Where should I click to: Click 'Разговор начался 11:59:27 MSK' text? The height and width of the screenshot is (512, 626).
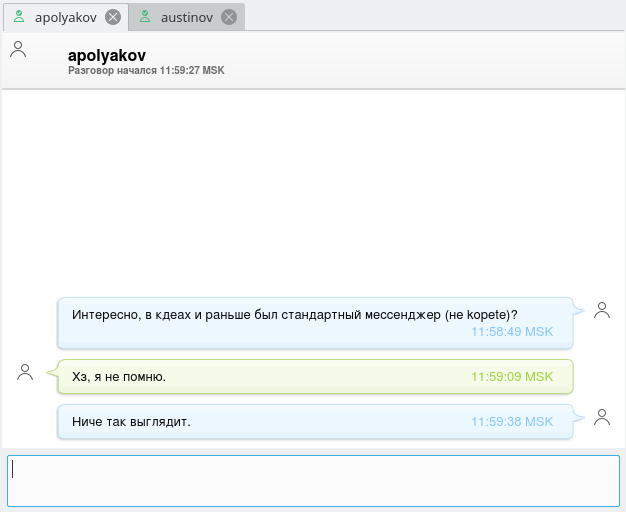click(146, 70)
